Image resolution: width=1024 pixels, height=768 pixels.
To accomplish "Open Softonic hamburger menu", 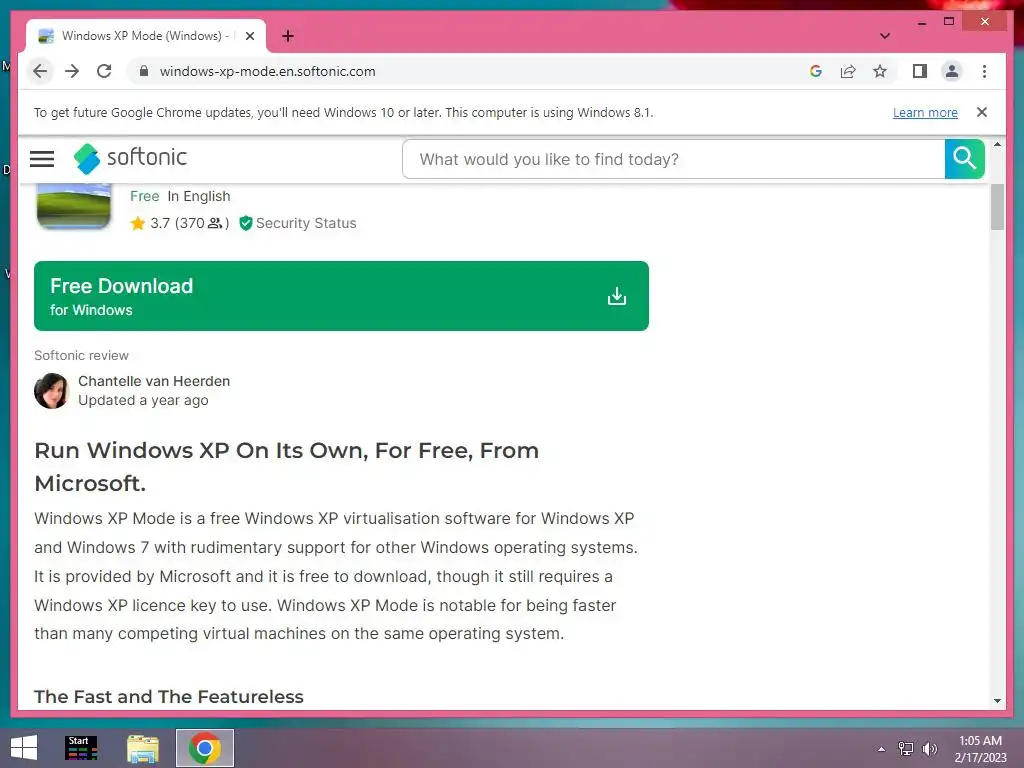I will click(42, 159).
